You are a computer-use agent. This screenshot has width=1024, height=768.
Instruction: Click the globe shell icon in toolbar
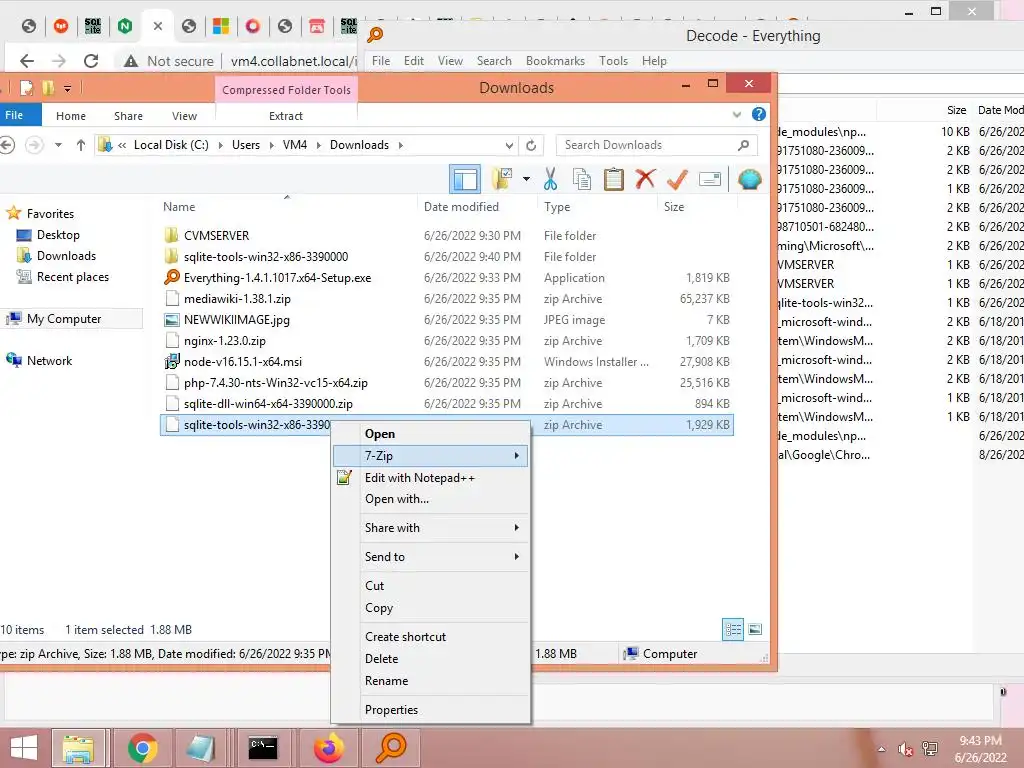pyautogui.click(x=750, y=179)
